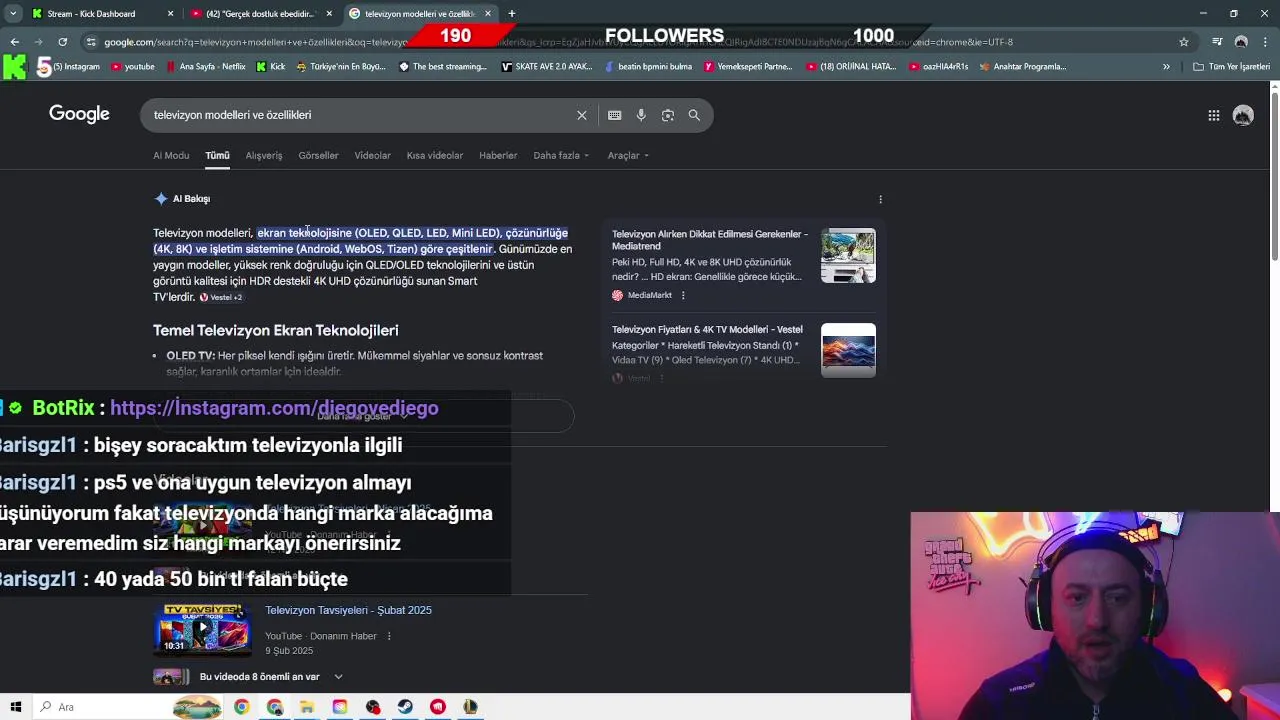Open Yemeksepeti Partne... bookmark
Screen dimensions: 1280x720
coord(748,67)
